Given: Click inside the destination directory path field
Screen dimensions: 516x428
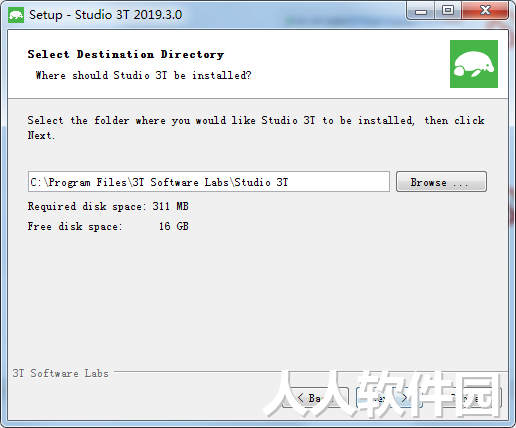Looking at the screenshot, I should click(209, 182).
